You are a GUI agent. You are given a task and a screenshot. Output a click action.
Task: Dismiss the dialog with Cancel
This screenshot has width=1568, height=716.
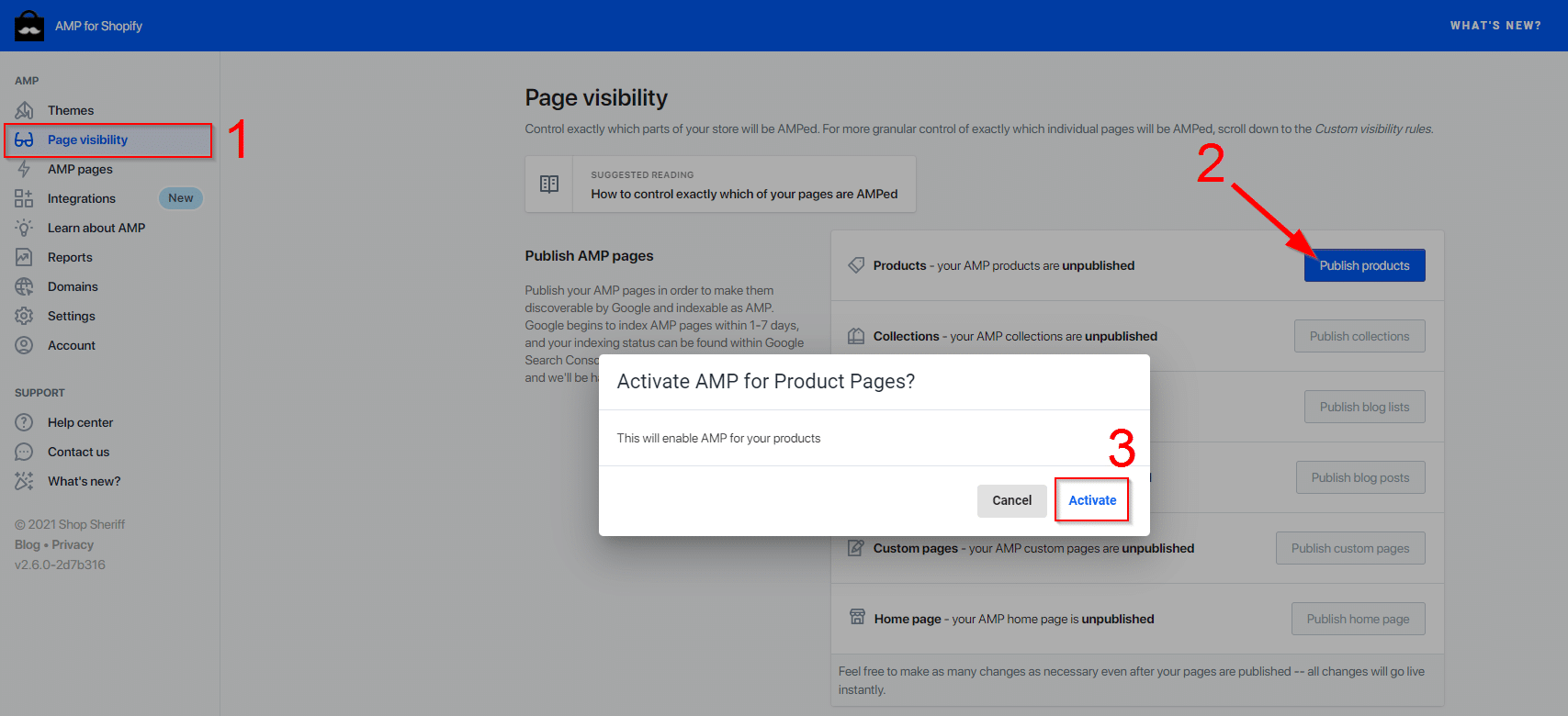click(x=1011, y=500)
